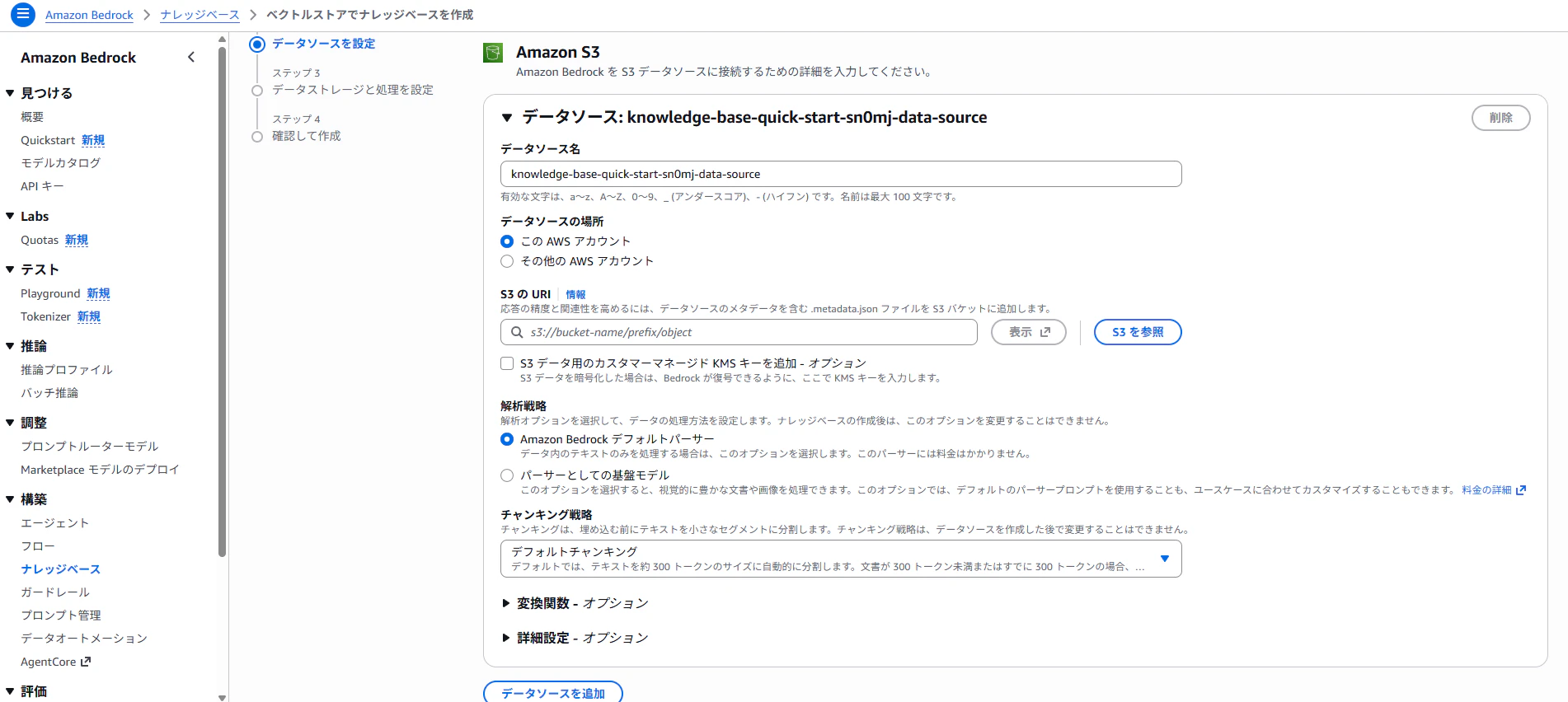This screenshot has width=1568, height=702.
Task: Collapse the 推論 sidebar section
Action: (10, 346)
